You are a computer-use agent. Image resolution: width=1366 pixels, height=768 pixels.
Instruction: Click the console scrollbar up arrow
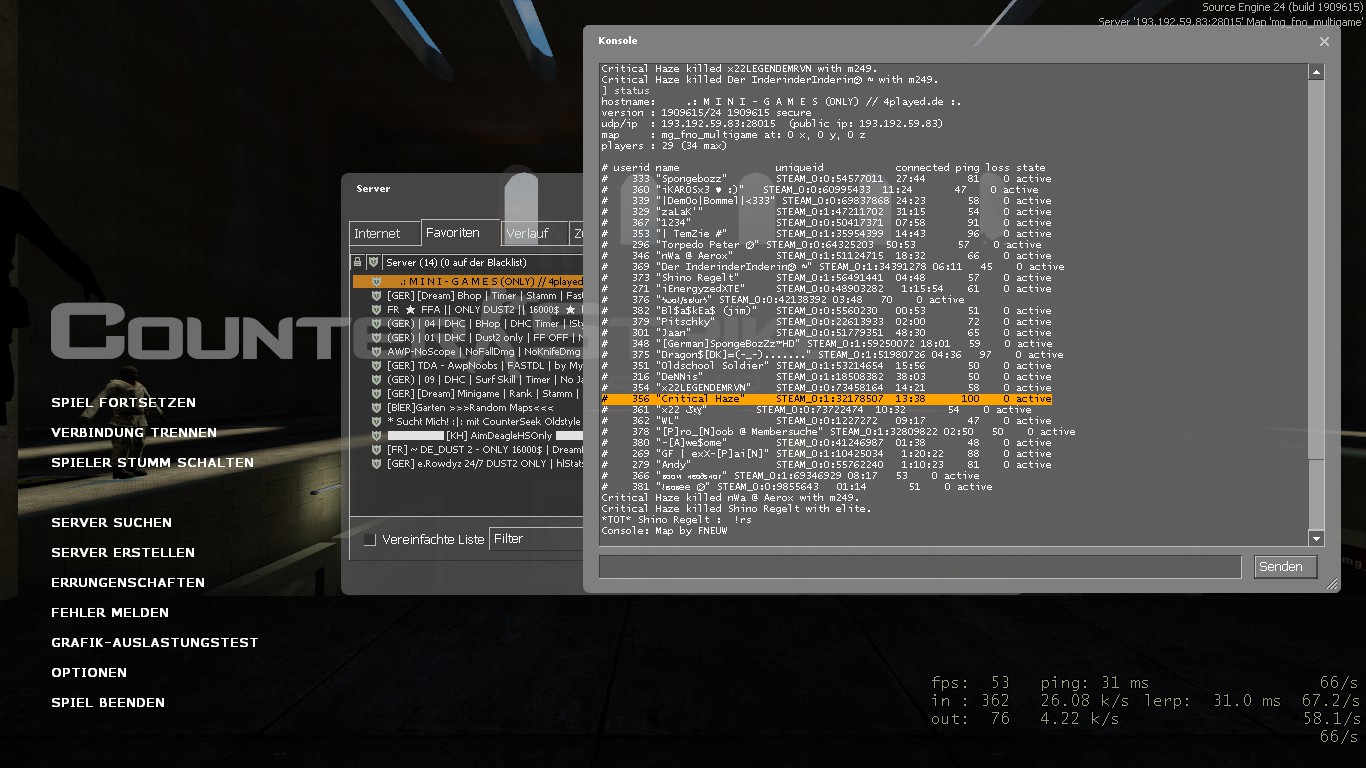1316,71
